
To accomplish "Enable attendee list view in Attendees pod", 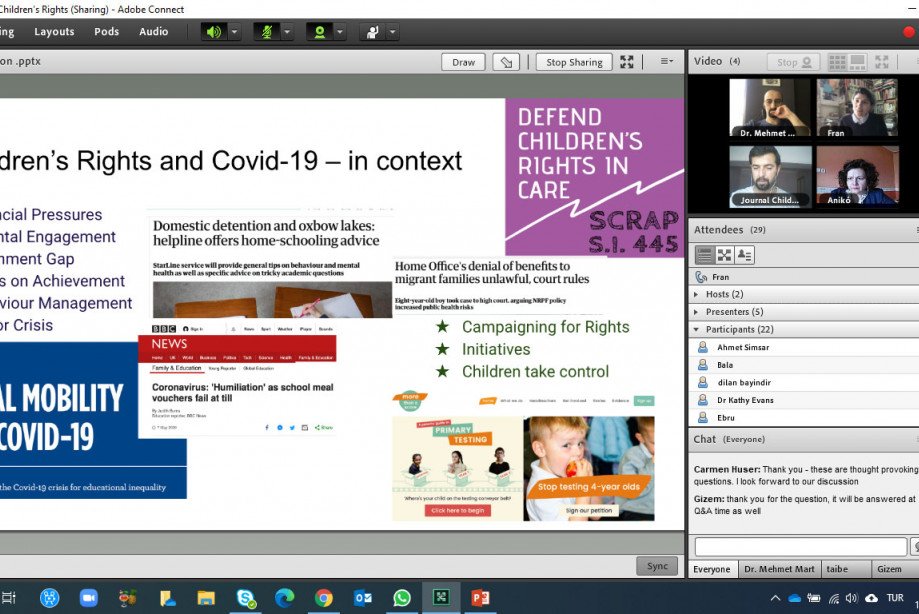I will click(706, 254).
